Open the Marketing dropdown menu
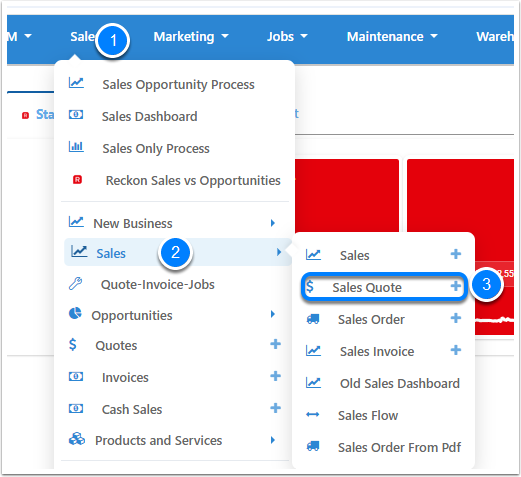Viewport: 521px width, 477px height. point(191,37)
